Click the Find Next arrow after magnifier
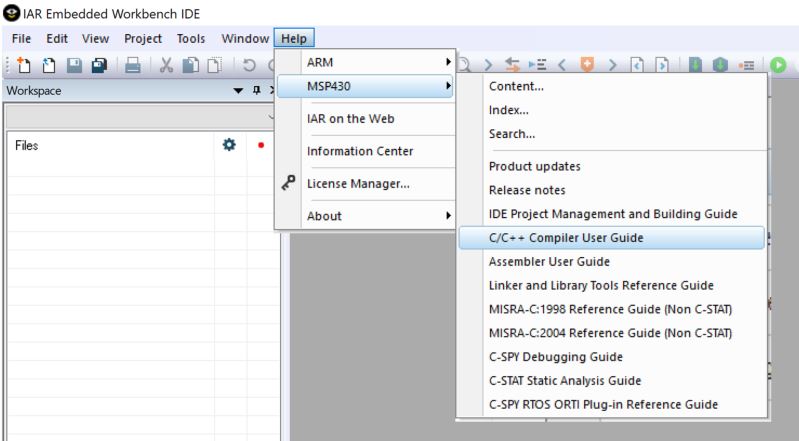The height and width of the screenshot is (441, 799). pyautogui.click(x=488, y=65)
